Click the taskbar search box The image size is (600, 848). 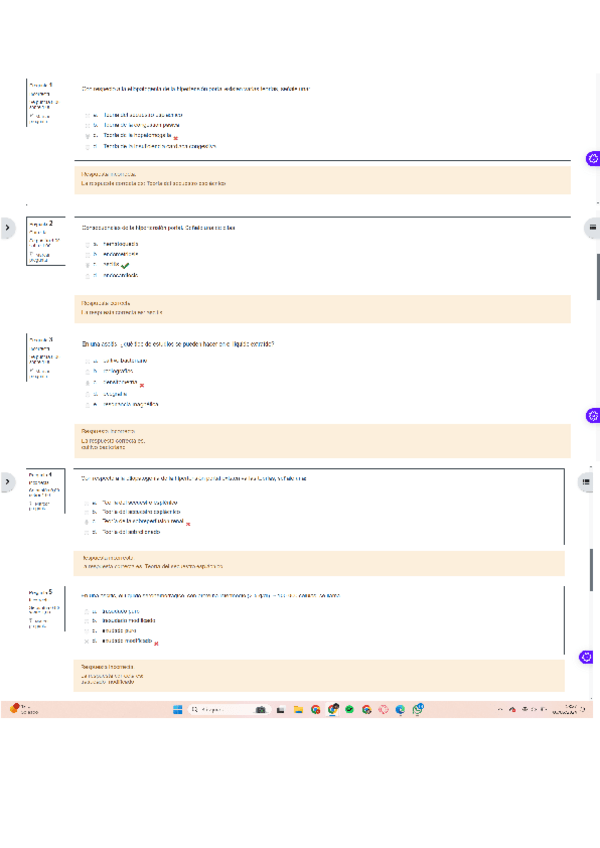pos(217,710)
